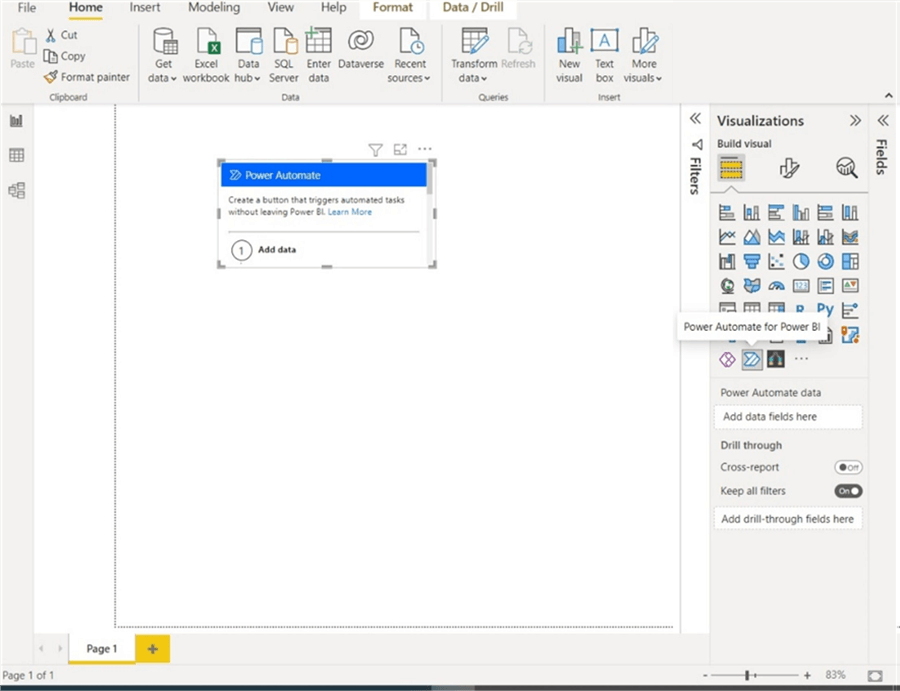Select Power Automate for Power BI visual
Image resolution: width=900 pixels, height=691 pixels.
coord(751,360)
